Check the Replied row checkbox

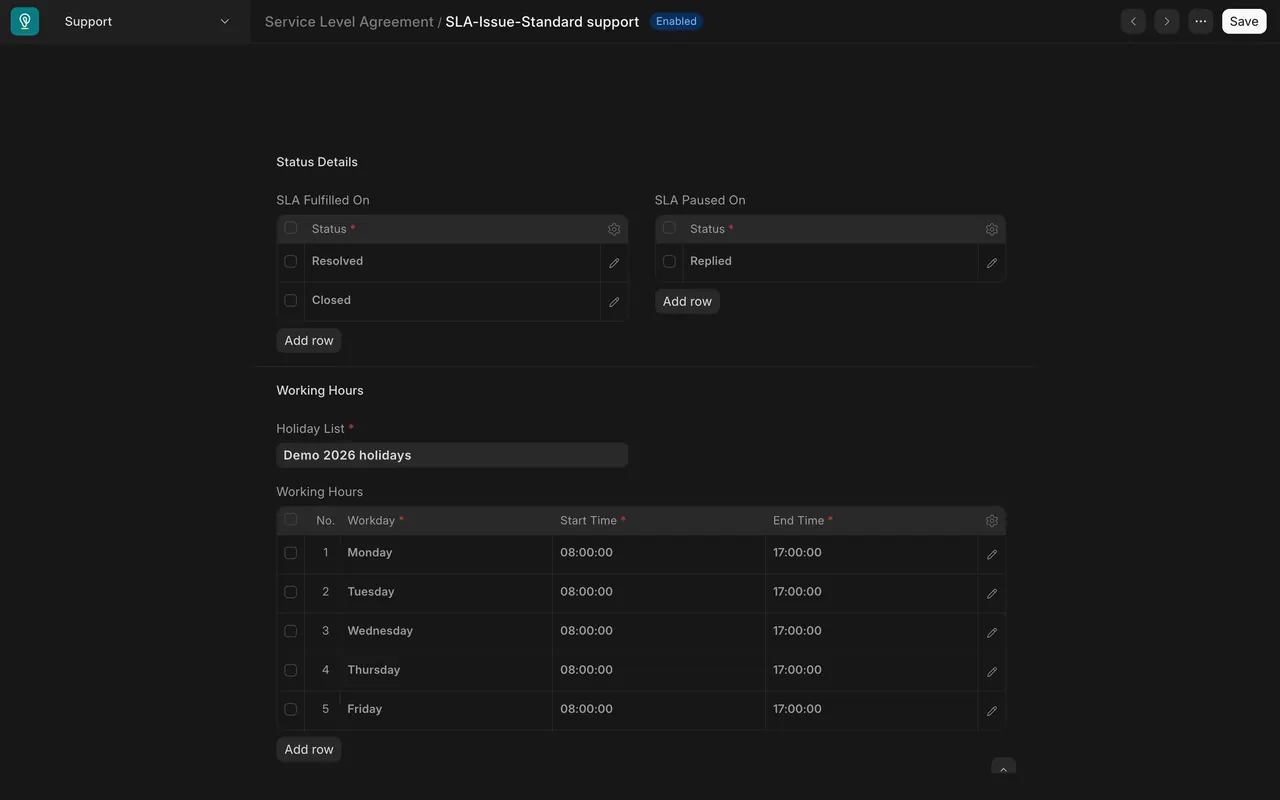pos(669,261)
